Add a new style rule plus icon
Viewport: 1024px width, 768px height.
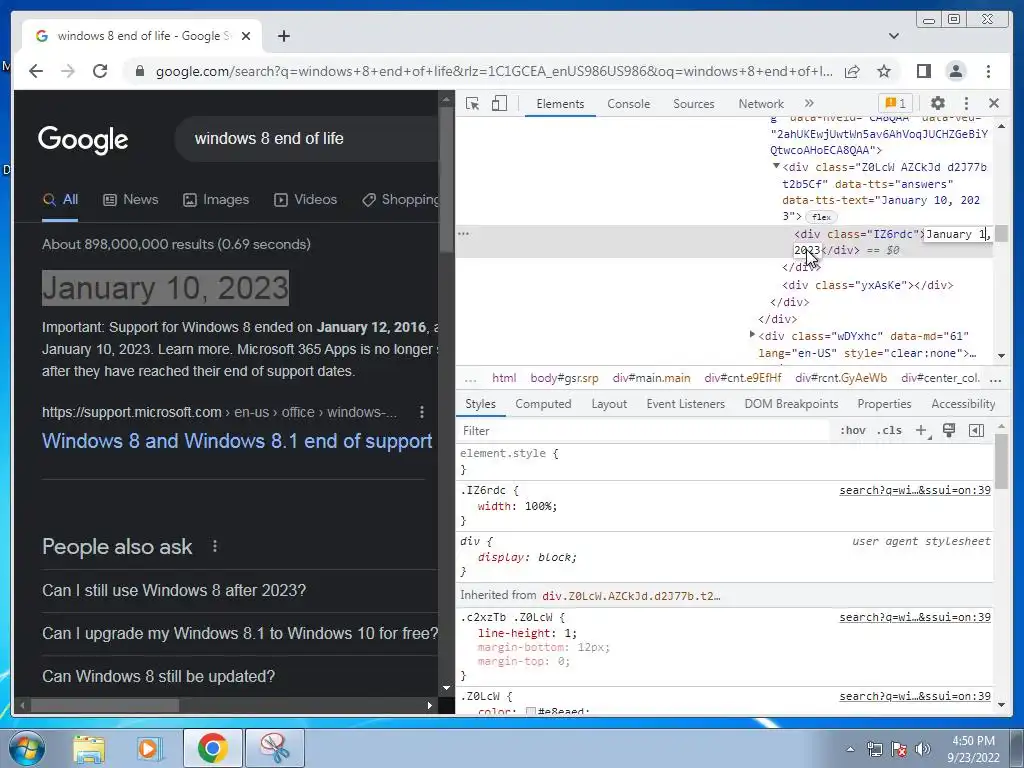coord(921,430)
